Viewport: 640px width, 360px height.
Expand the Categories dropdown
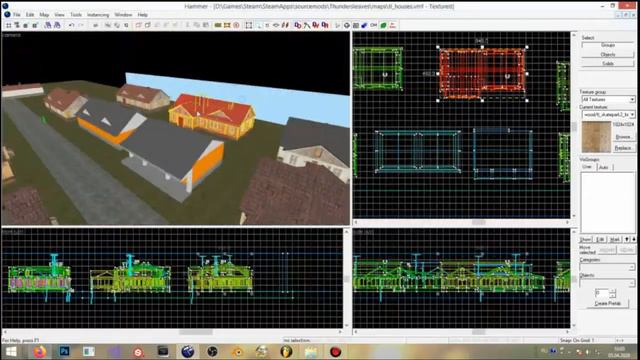(x=632, y=267)
